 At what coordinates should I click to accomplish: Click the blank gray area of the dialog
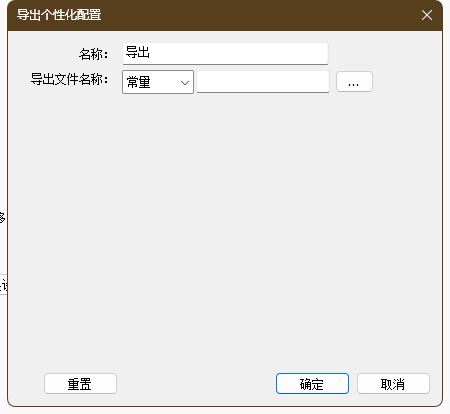coord(225,227)
